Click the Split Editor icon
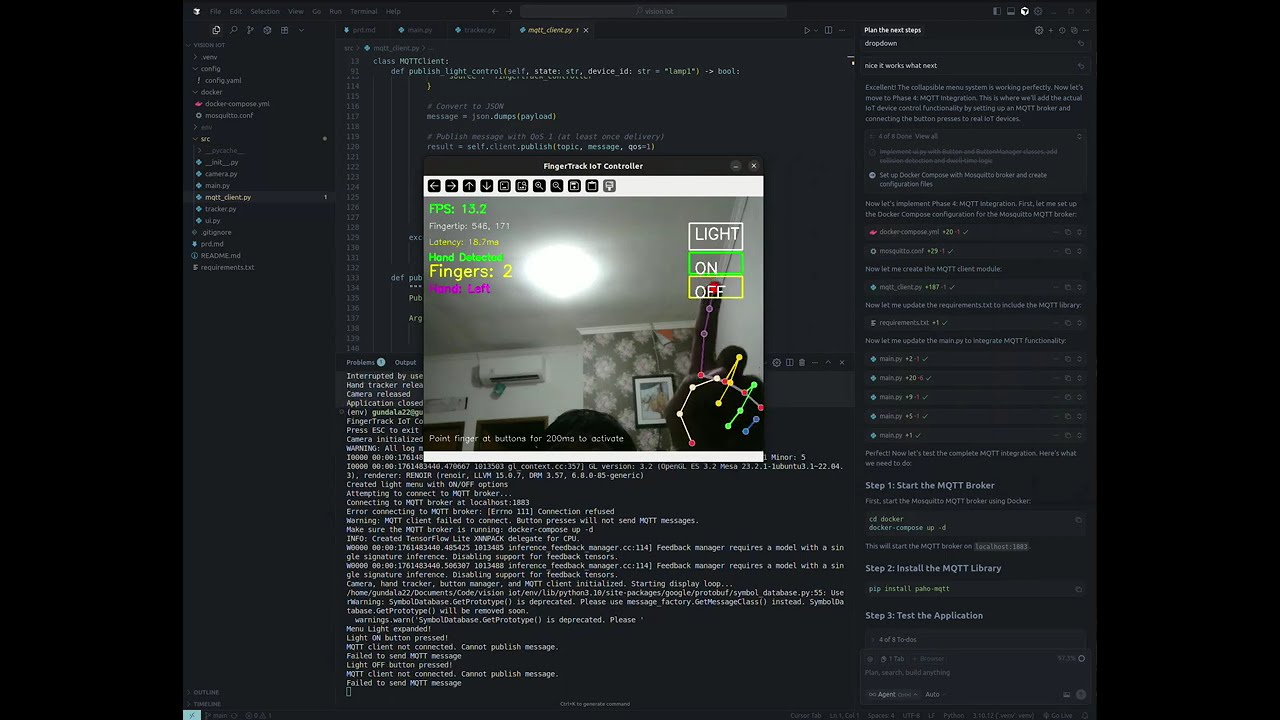 point(828,30)
